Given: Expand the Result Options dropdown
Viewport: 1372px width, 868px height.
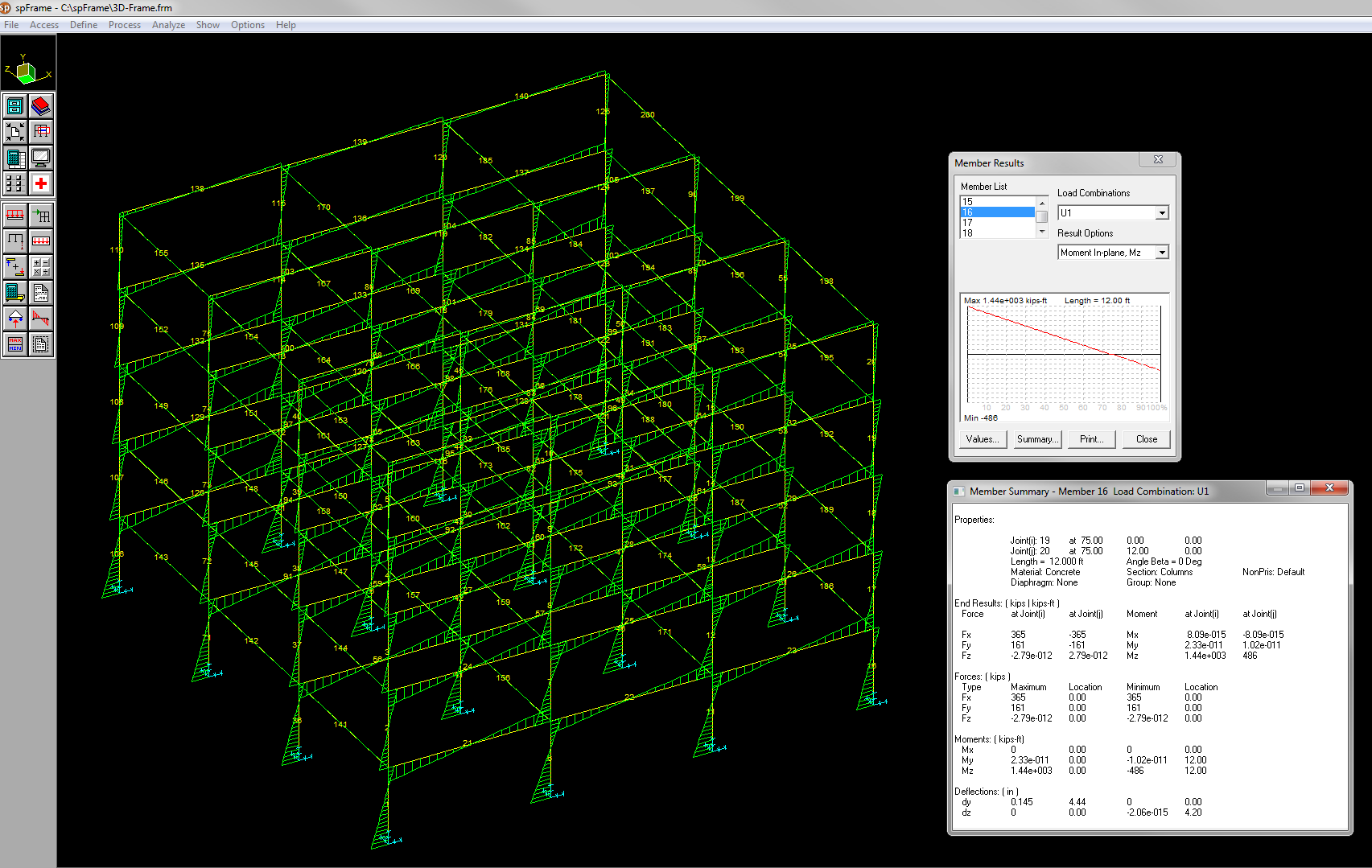Looking at the screenshot, I should tap(1161, 253).
